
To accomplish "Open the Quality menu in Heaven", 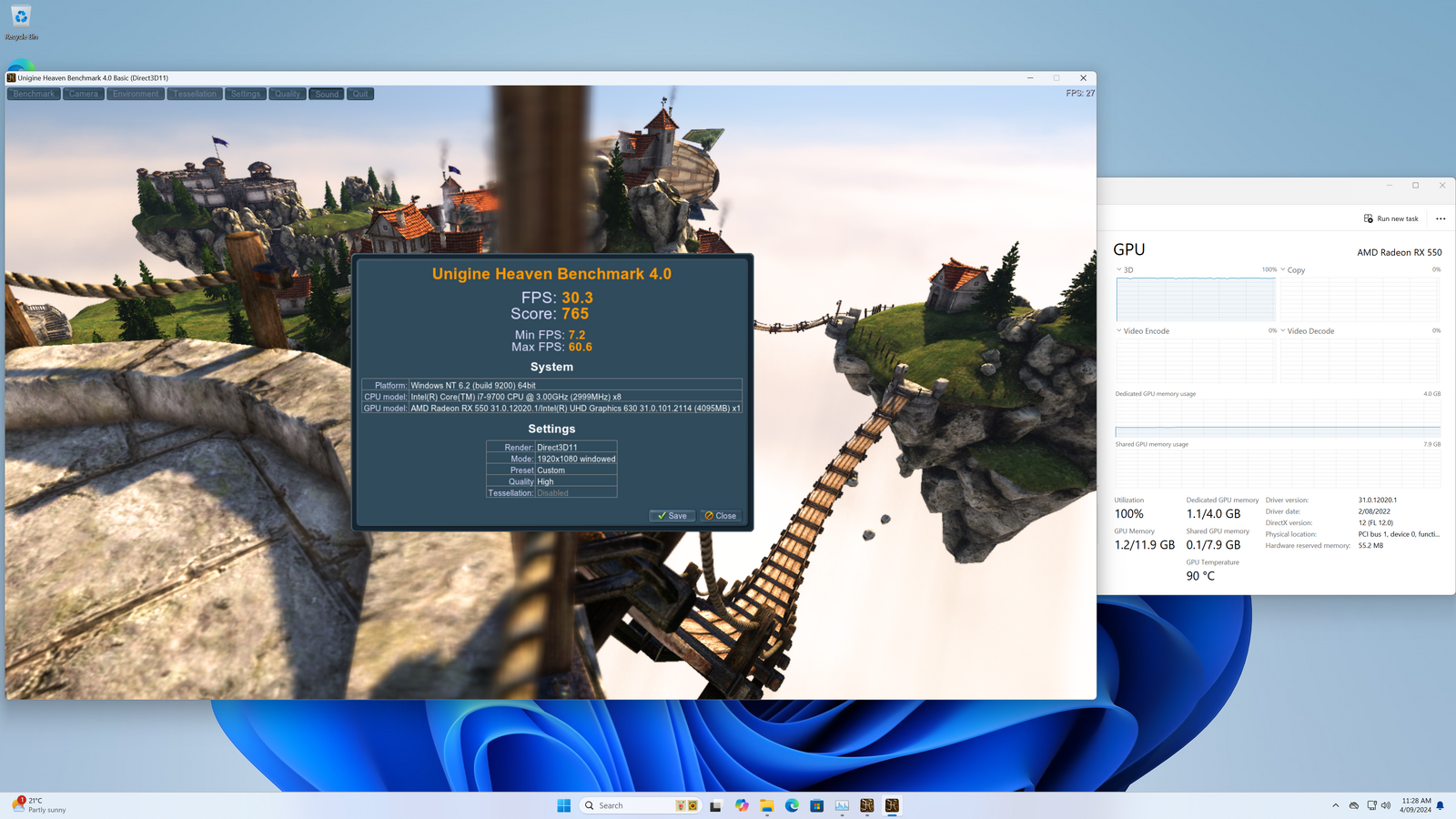I will (288, 94).
